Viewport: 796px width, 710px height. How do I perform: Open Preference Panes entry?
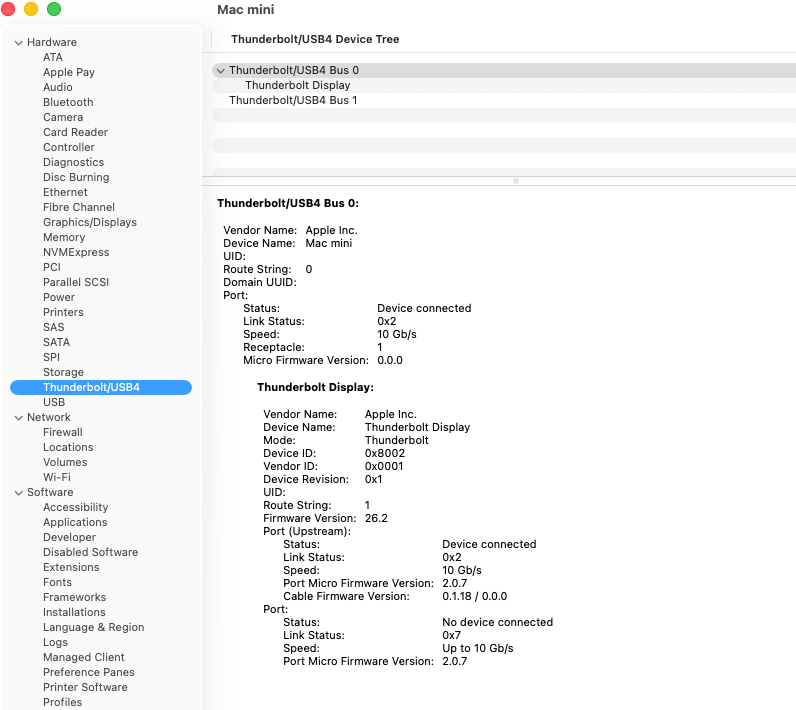pos(89,672)
